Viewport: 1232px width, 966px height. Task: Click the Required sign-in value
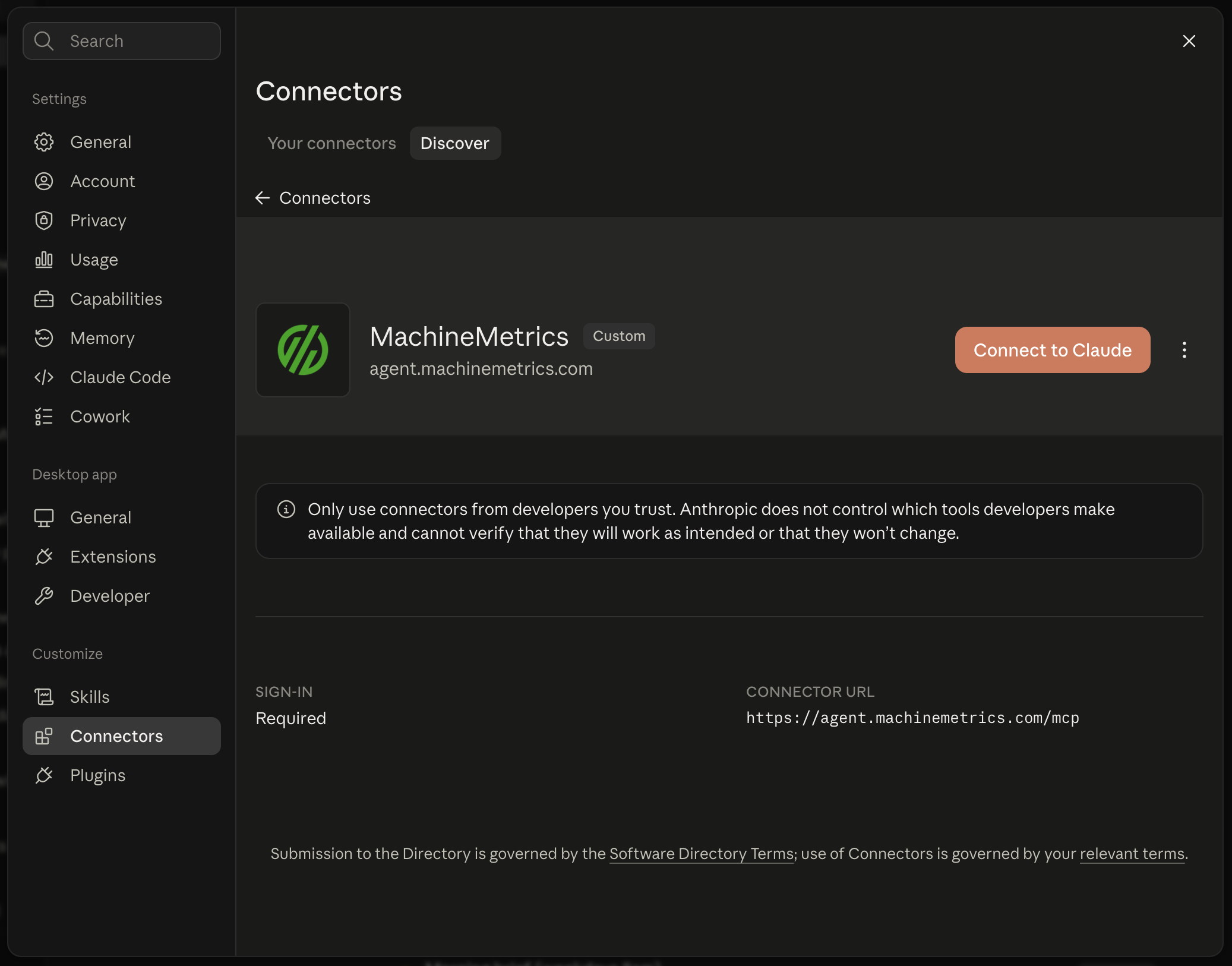(x=291, y=718)
